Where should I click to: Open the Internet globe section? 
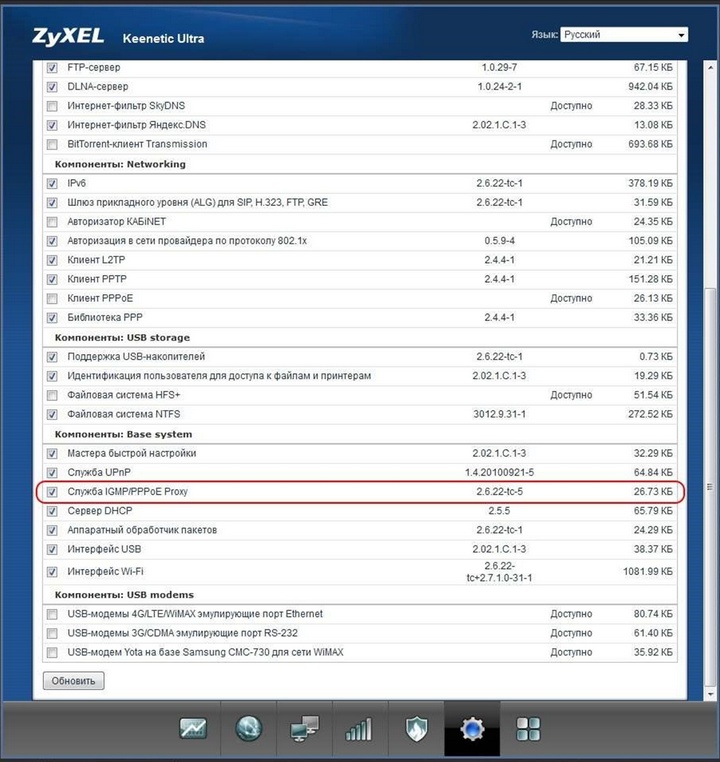click(248, 729)
